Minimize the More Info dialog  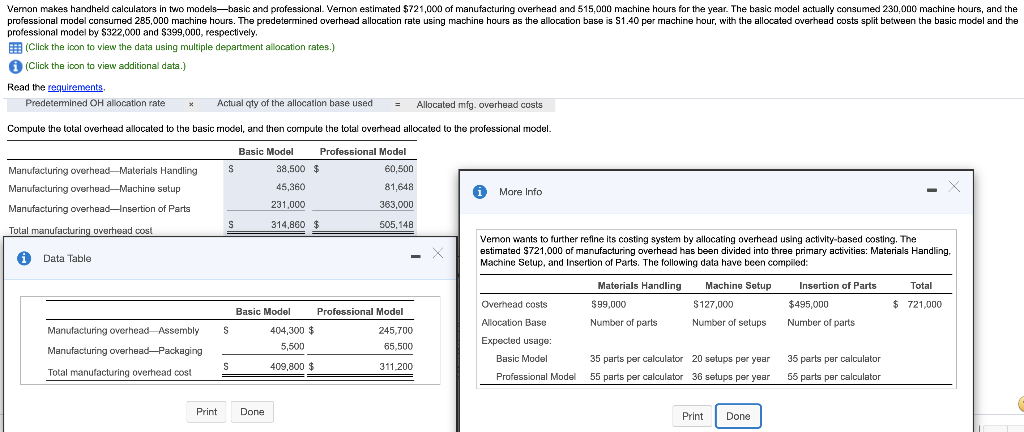932,191
